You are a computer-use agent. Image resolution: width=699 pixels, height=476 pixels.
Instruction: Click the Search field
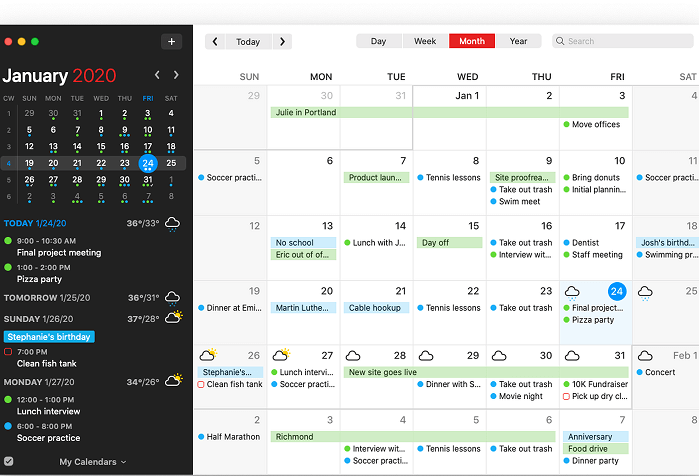point(623,41)
